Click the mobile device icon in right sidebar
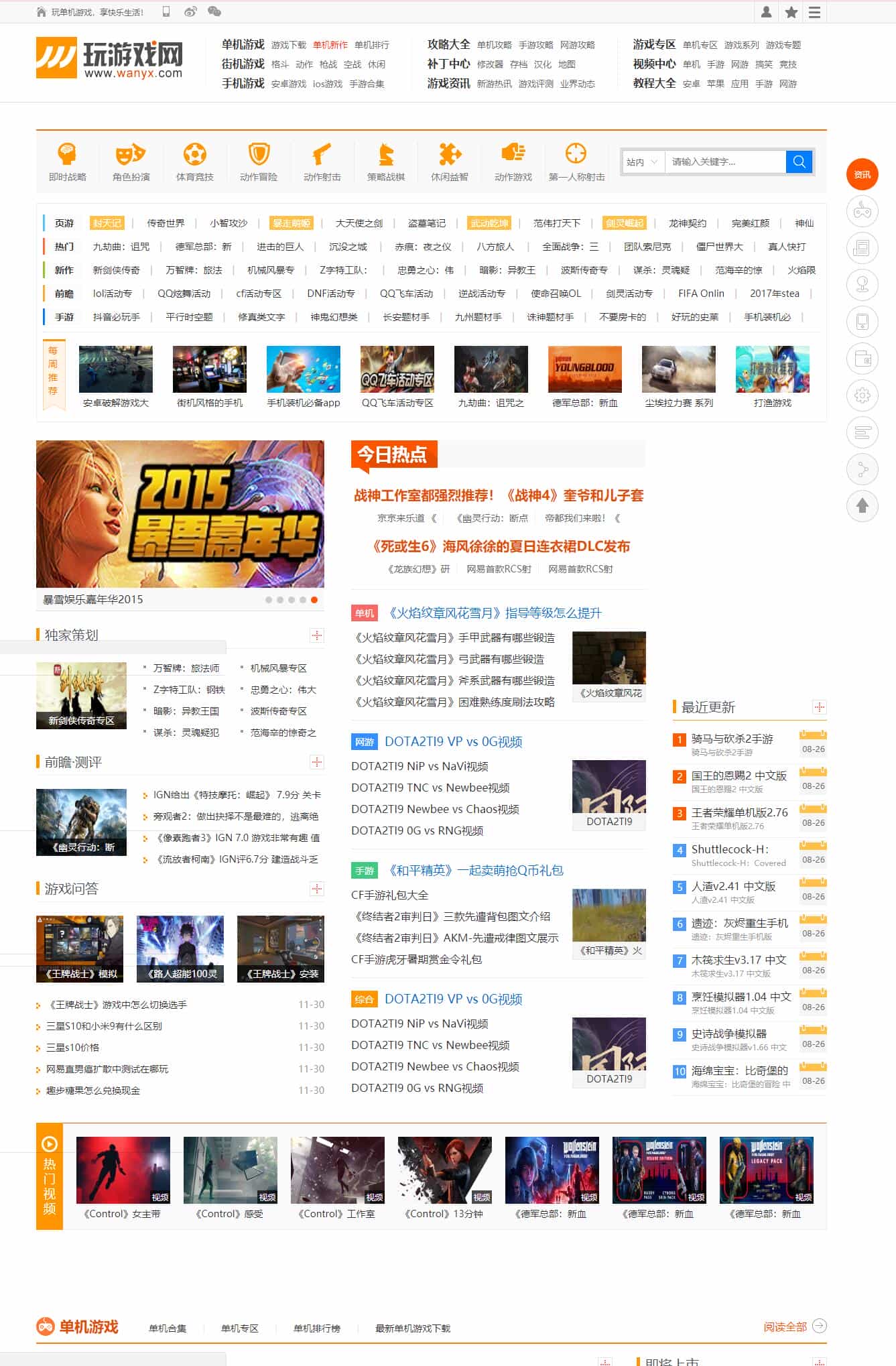This screenshot has width=896, height=1366. (862, 322)
